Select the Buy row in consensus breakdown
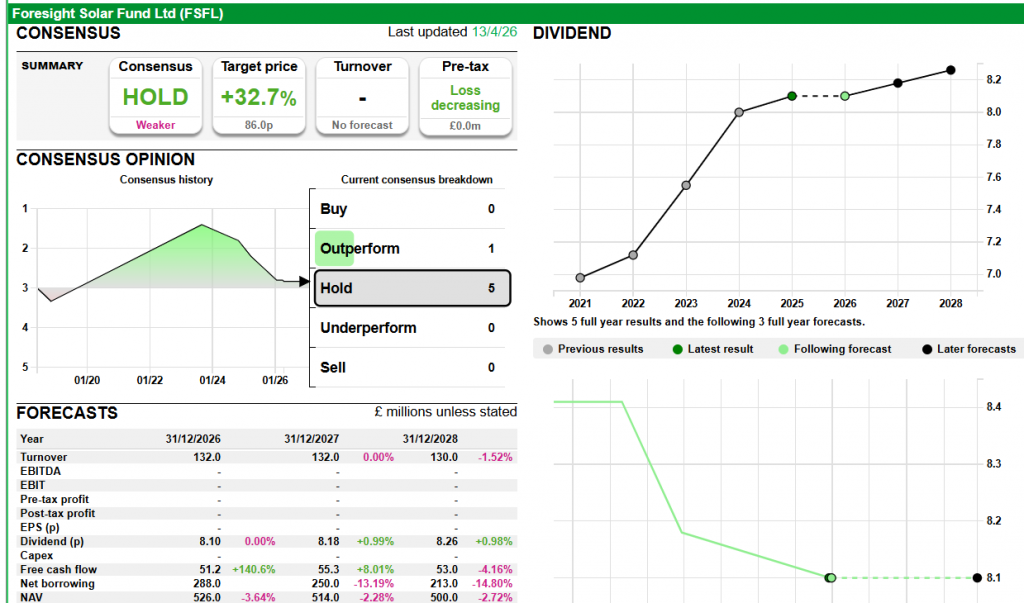1024x603 pixels. click(410, 209)
